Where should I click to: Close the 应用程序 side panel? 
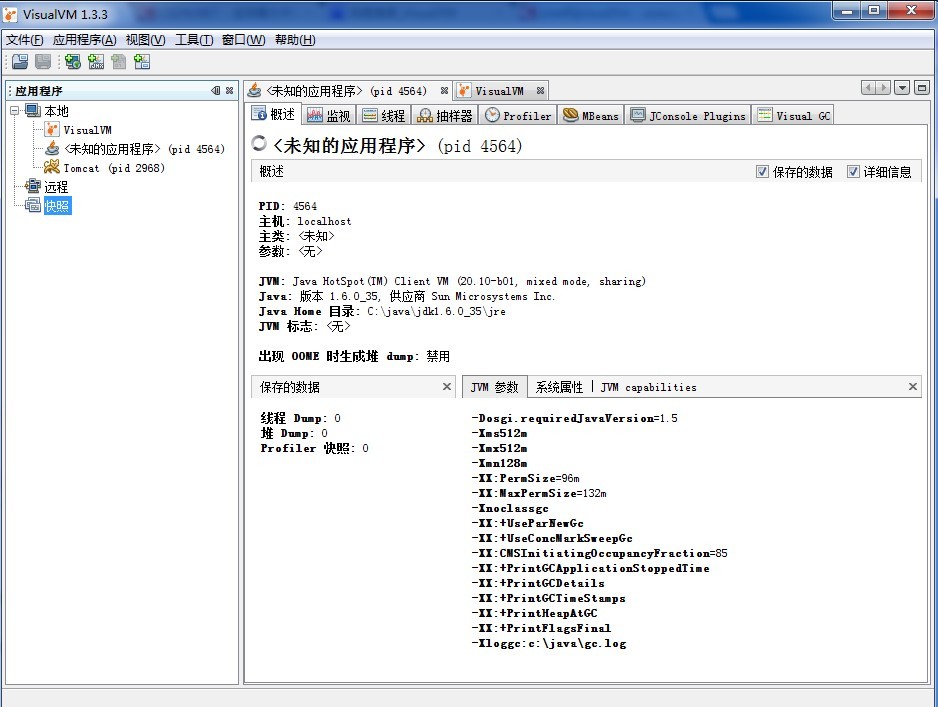click(x=229, y=90)
